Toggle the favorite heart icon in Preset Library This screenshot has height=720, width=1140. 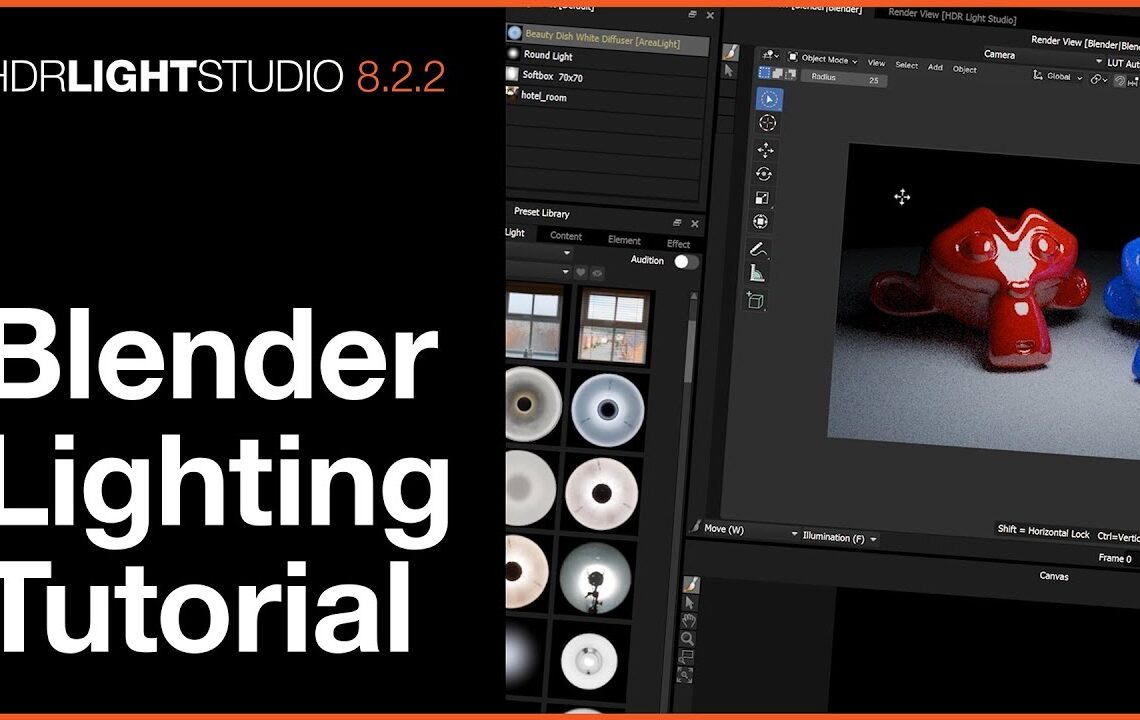pyautogui.click(x=581, y=272)
